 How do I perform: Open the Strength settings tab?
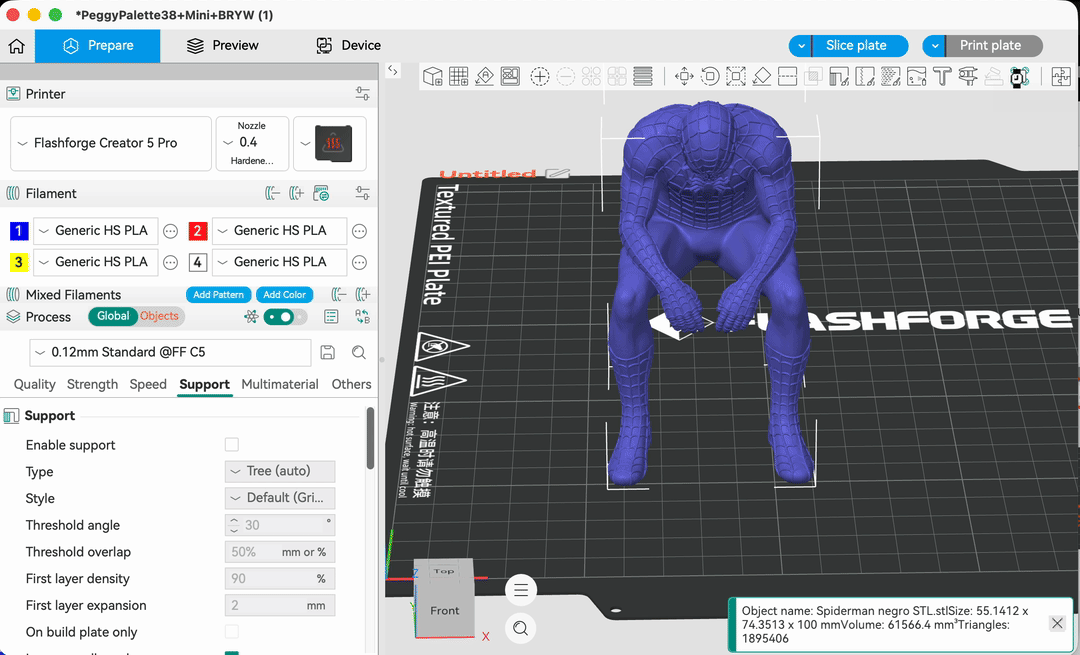pyautogui.click(x=92, y=384)
